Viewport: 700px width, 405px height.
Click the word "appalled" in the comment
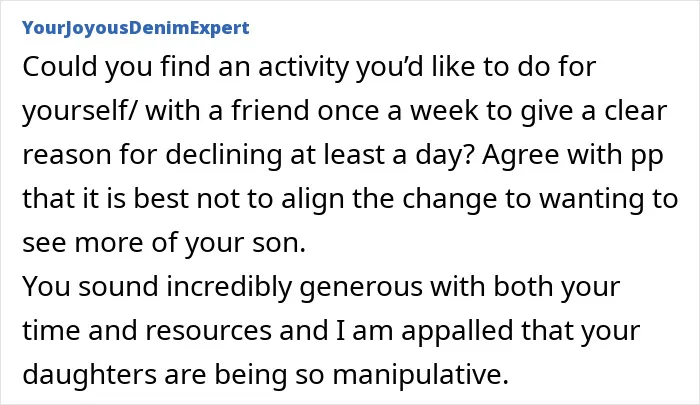tap(457, 331)
